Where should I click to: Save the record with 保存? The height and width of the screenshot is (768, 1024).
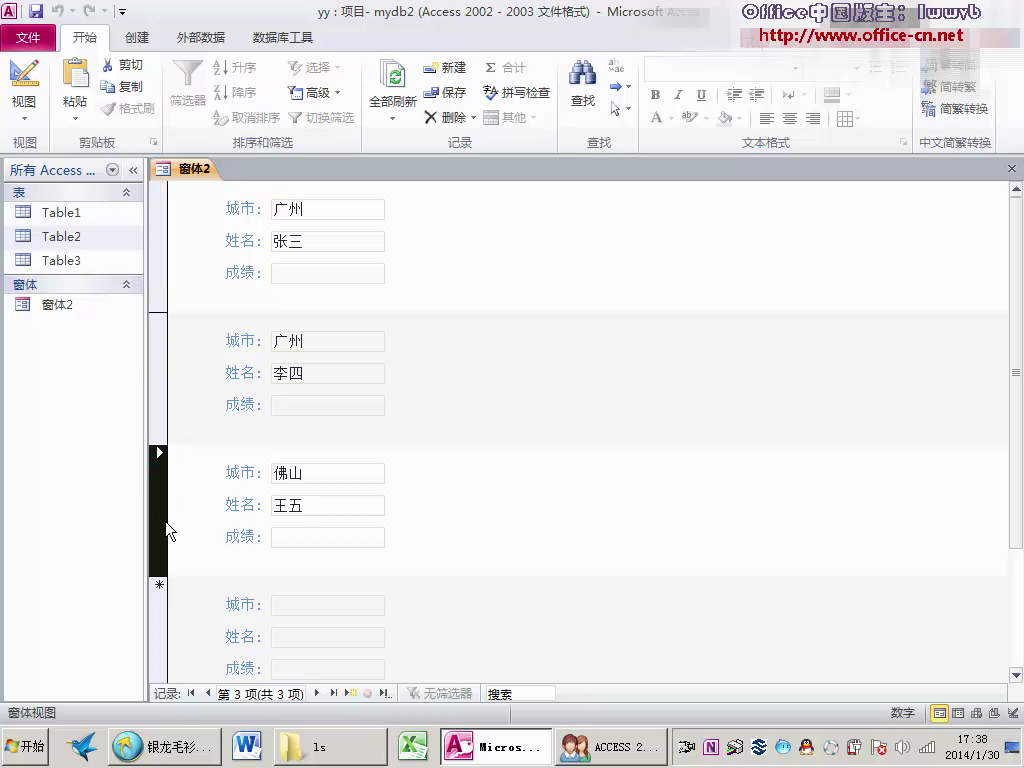coord(444,92)
